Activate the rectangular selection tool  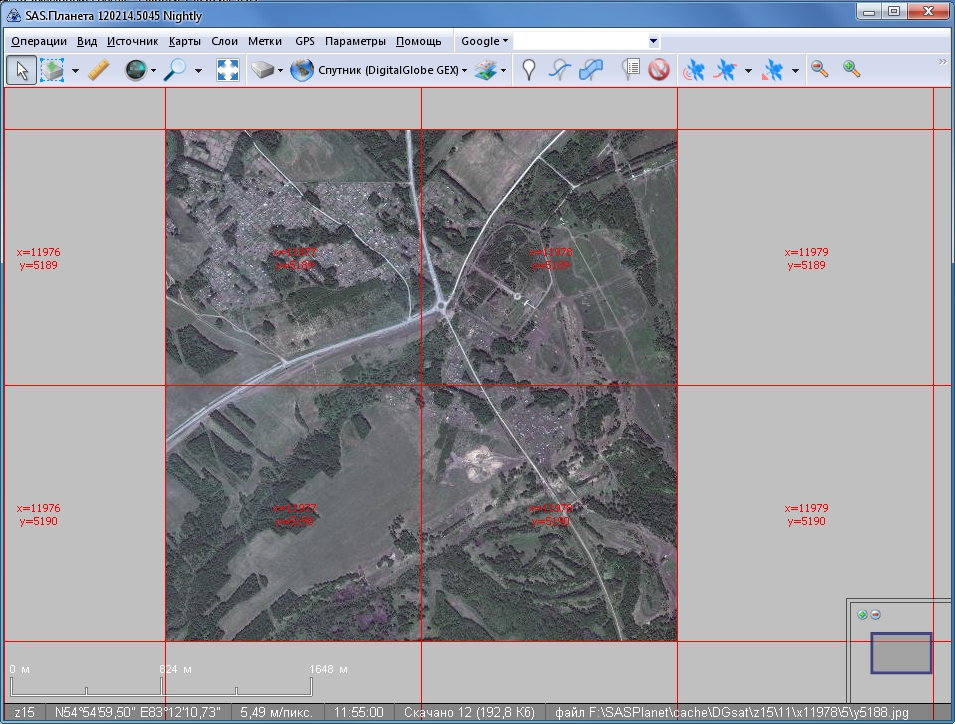[52, 70]
